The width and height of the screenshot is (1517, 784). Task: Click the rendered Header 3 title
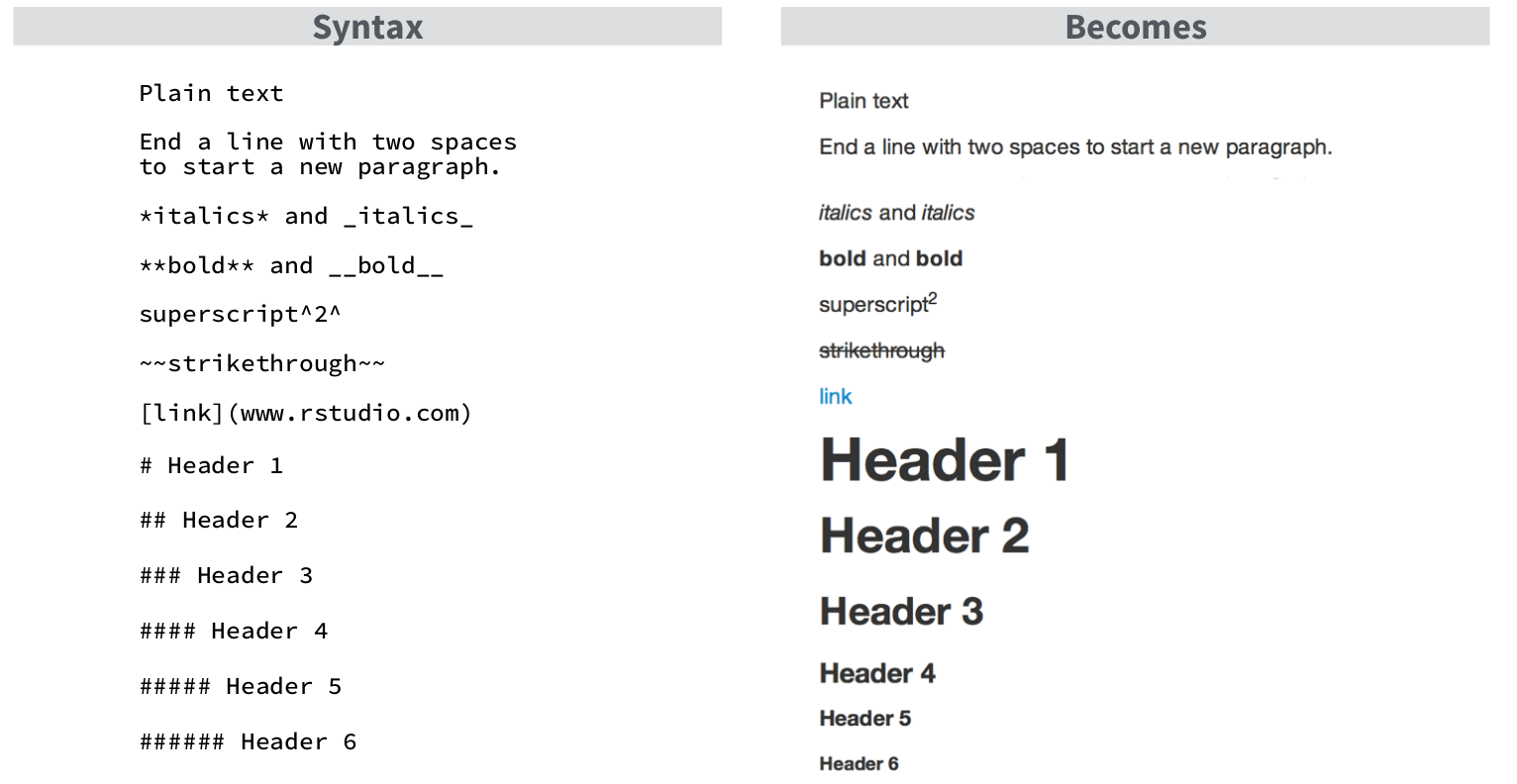click(901, 612)
